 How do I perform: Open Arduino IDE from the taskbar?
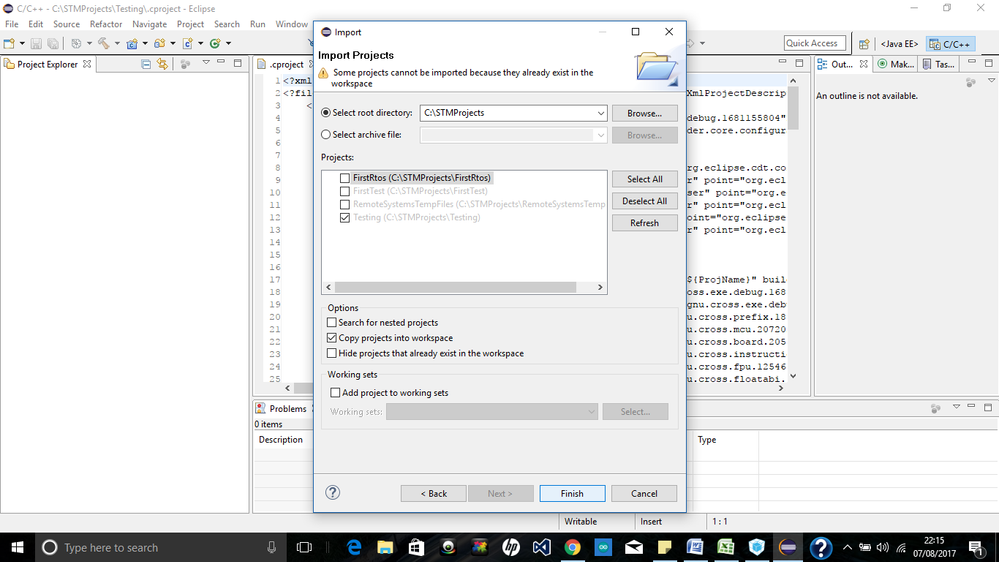click(603, 547)
